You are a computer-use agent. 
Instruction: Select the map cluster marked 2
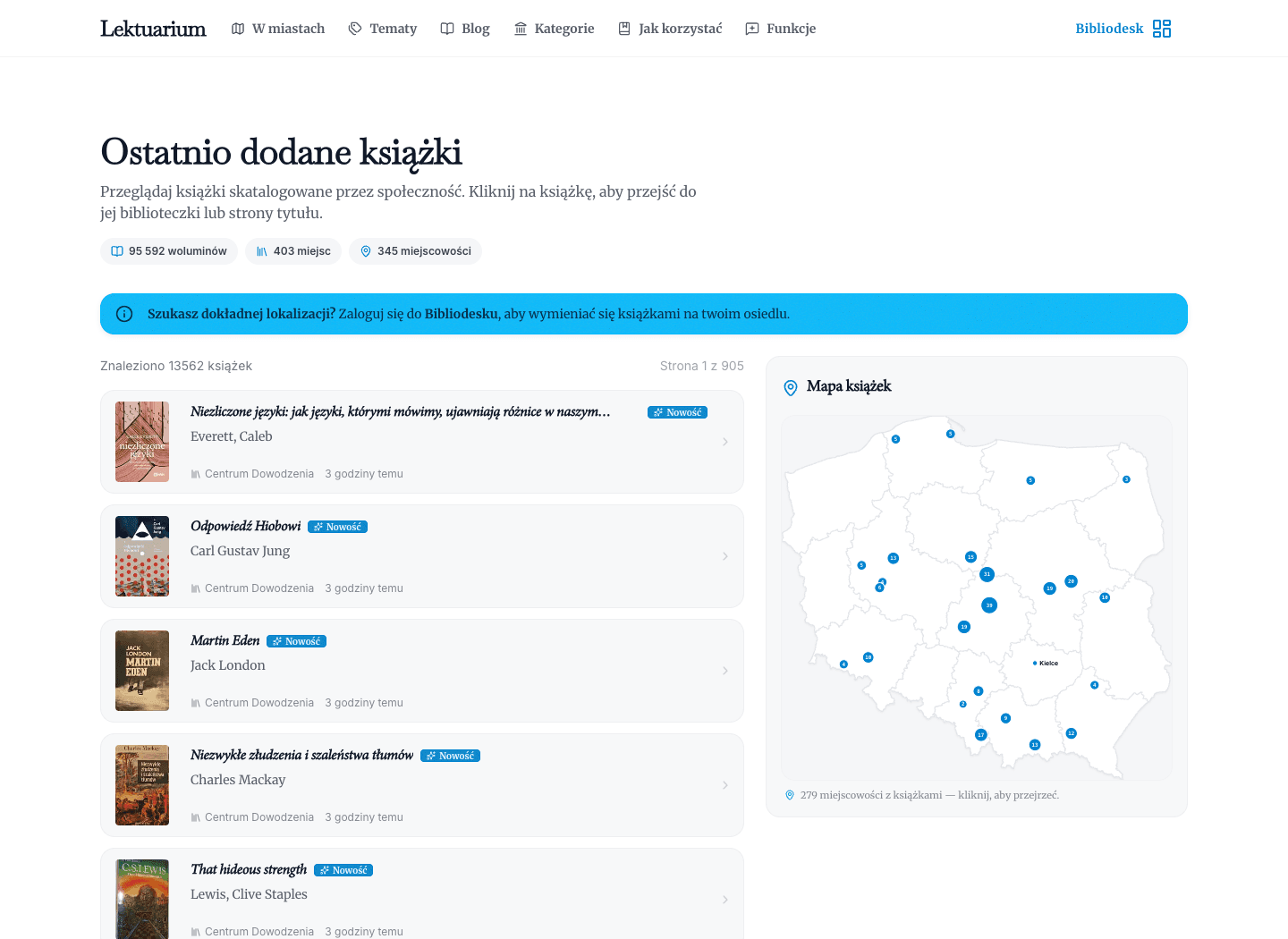(962, 704)
